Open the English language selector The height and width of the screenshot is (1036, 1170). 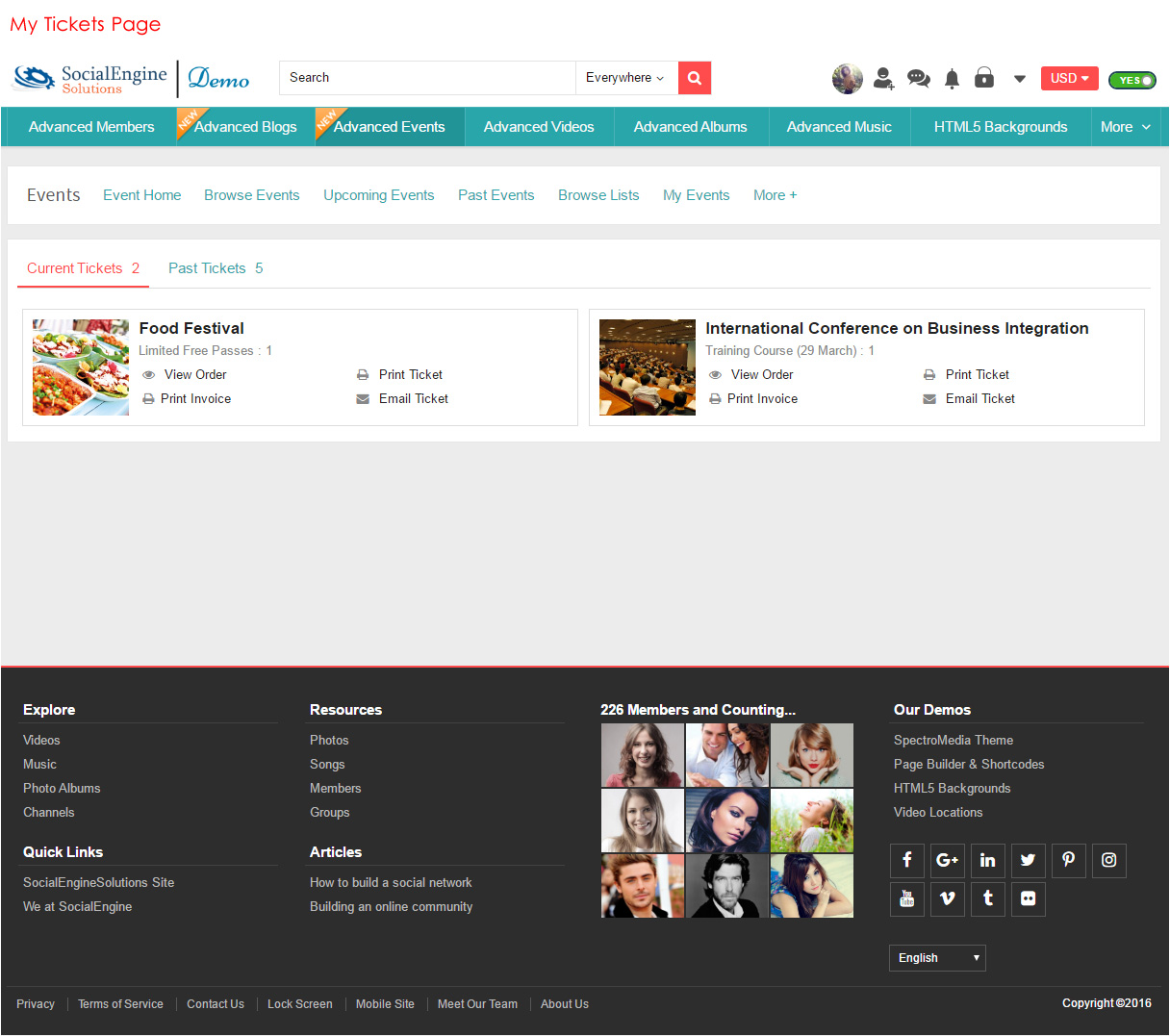937,958
